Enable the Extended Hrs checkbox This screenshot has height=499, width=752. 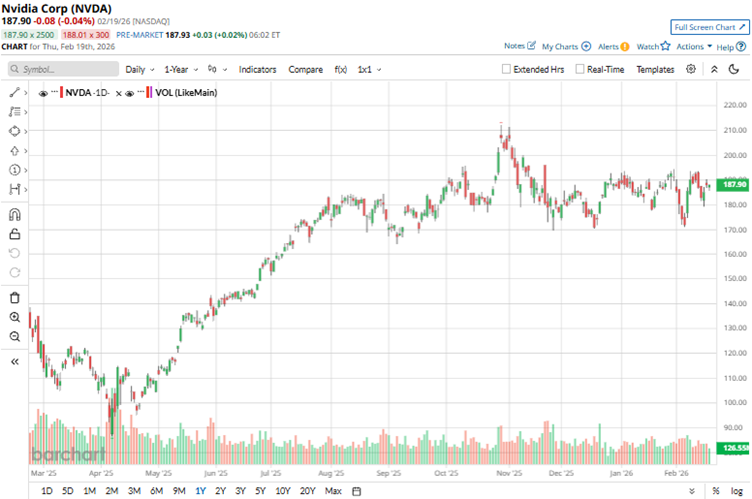[x=508, y=70]
